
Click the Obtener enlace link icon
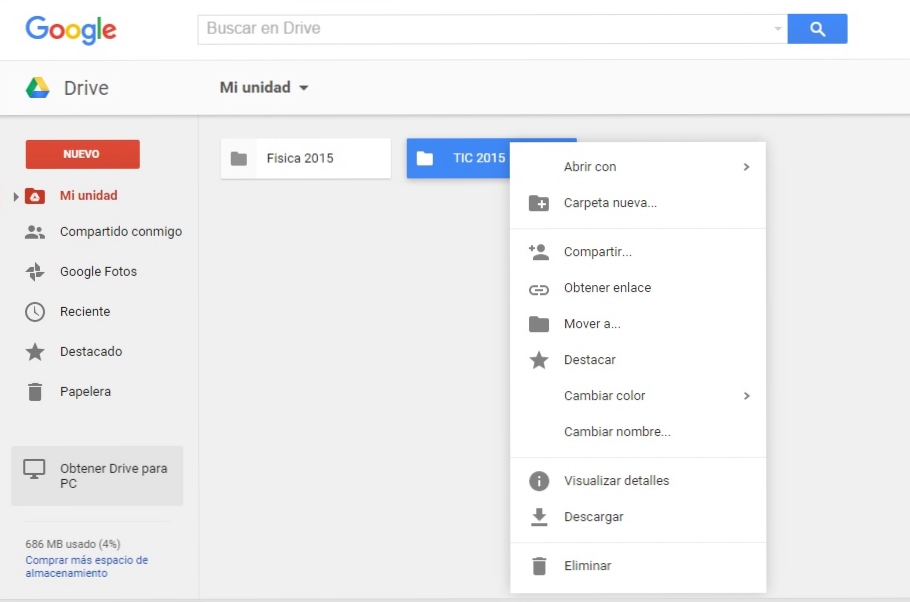click(x=539, y=289)
